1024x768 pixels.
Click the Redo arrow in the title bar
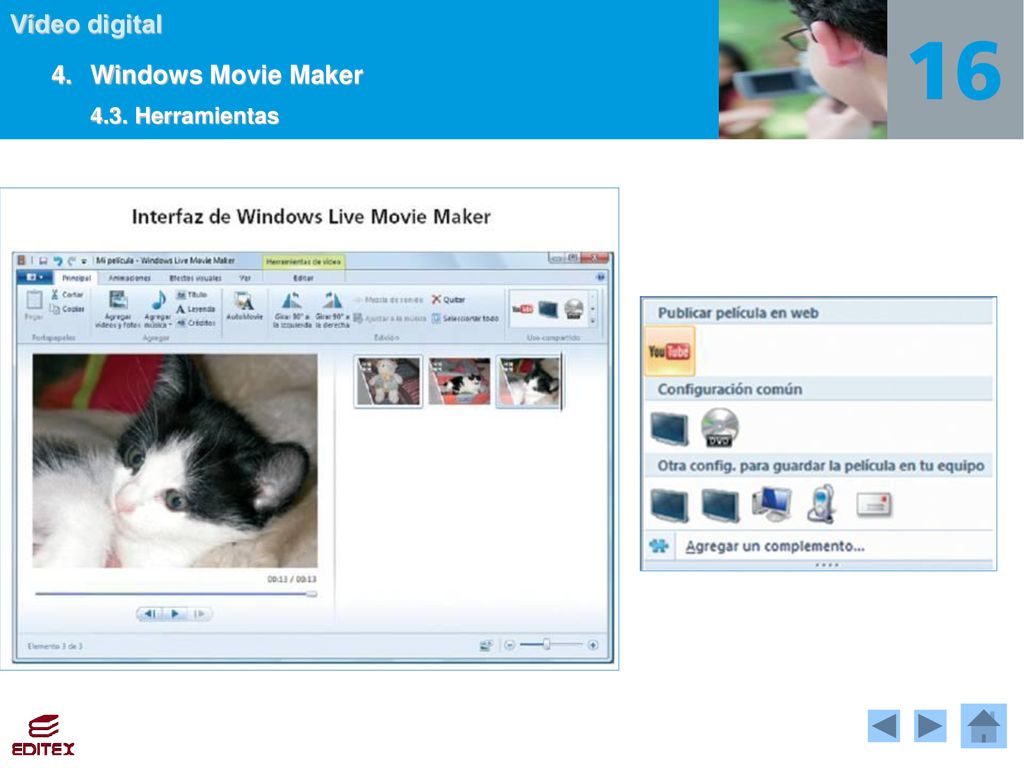point(72,261)
